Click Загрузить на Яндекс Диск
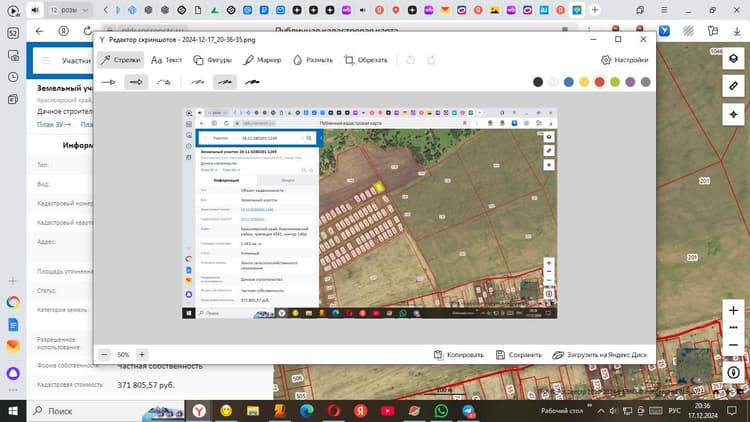This screenshot has height=422, width=750. click(600, 355)
